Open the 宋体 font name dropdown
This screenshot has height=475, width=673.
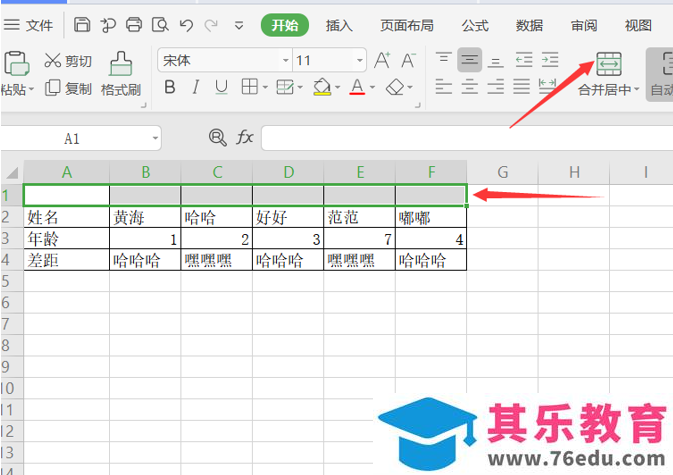285,60
